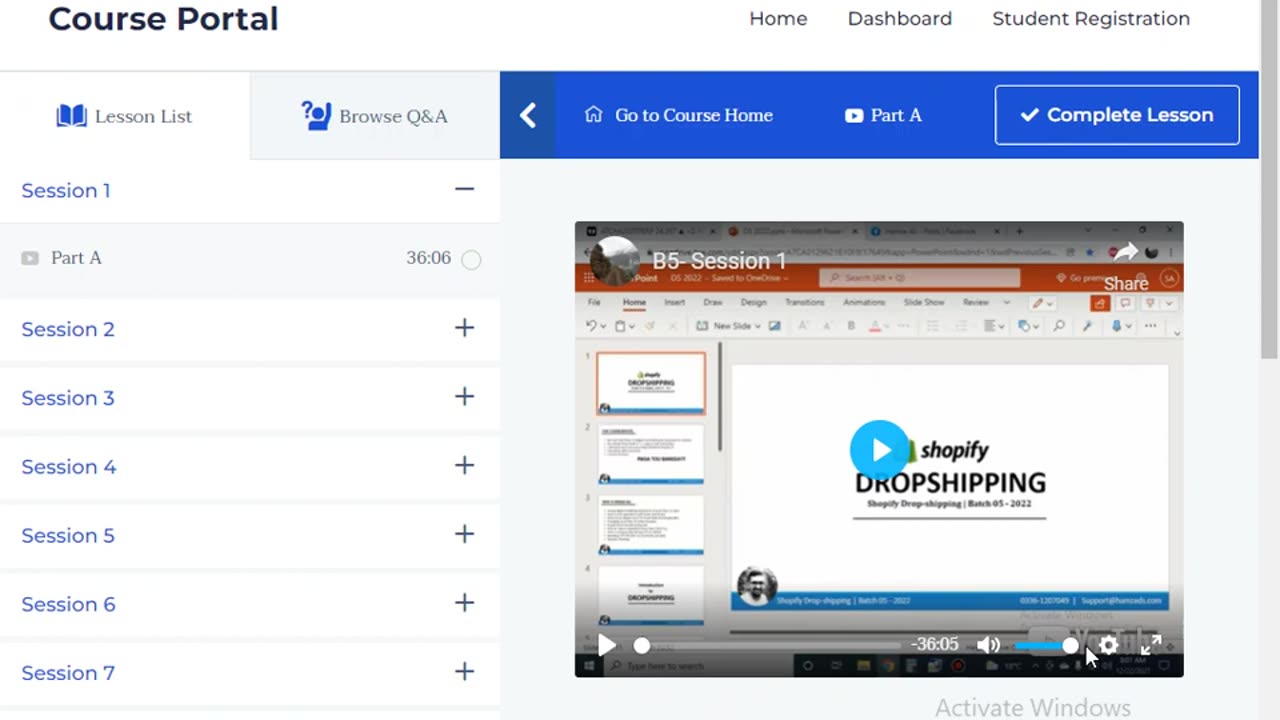Open the Dashboard menu item

900,19
